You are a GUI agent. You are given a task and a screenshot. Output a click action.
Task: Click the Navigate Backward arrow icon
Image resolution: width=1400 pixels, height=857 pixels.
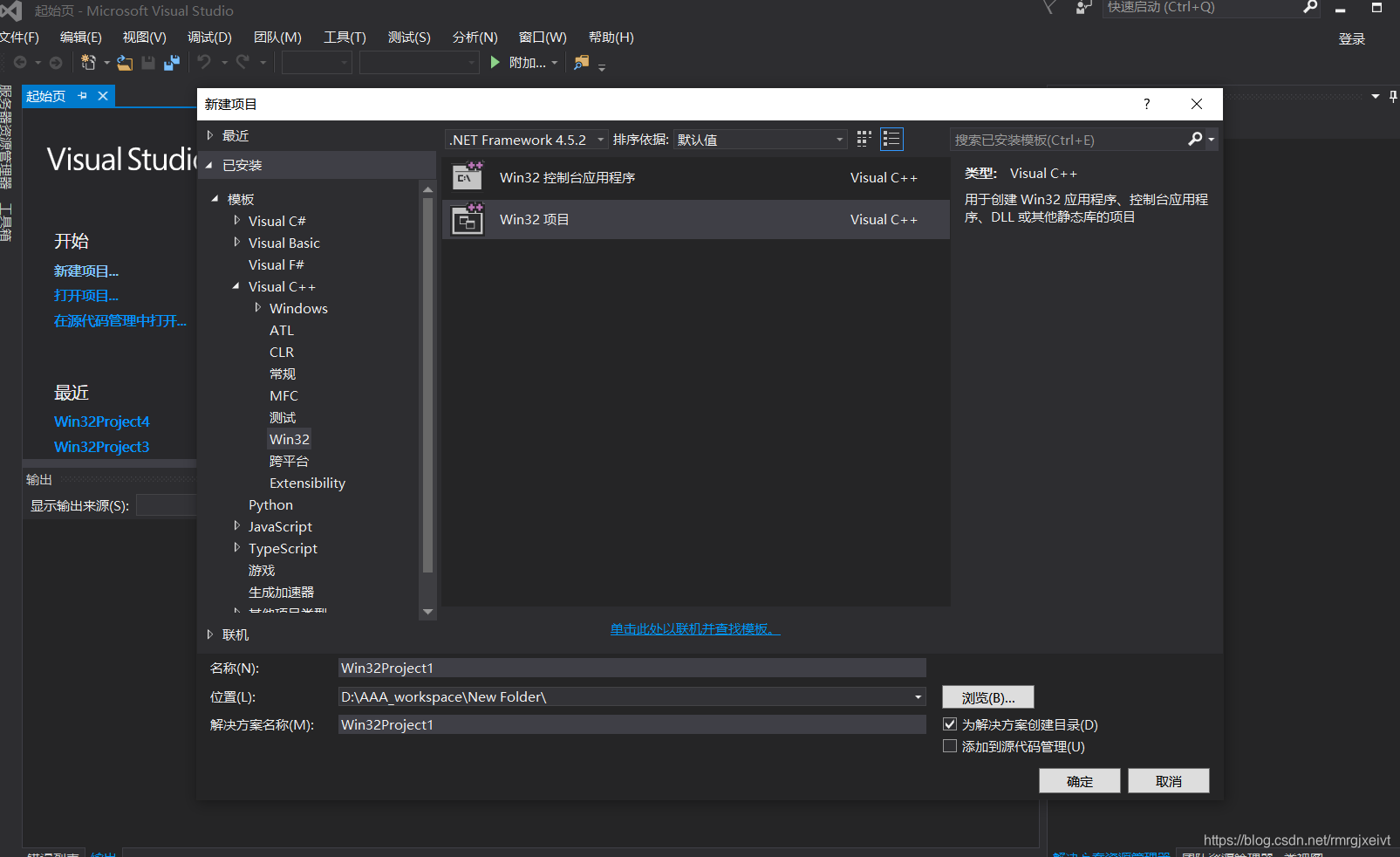click(x=20, y=63)
